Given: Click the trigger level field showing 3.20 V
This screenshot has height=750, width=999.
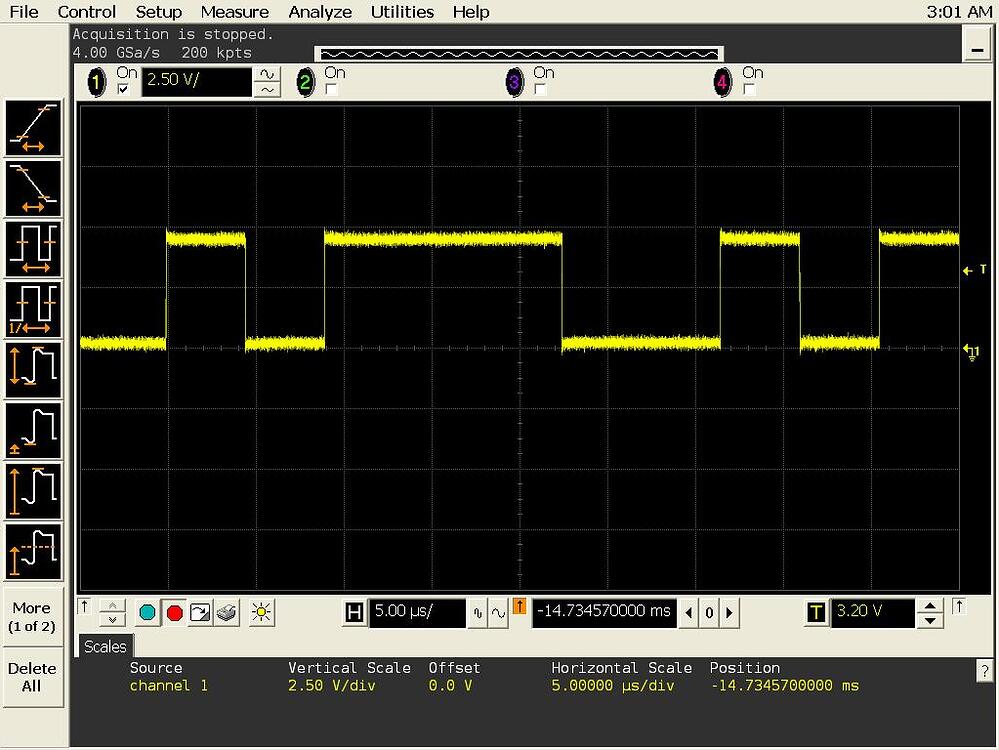Looking at the screenshot, I should pos(874,612).
